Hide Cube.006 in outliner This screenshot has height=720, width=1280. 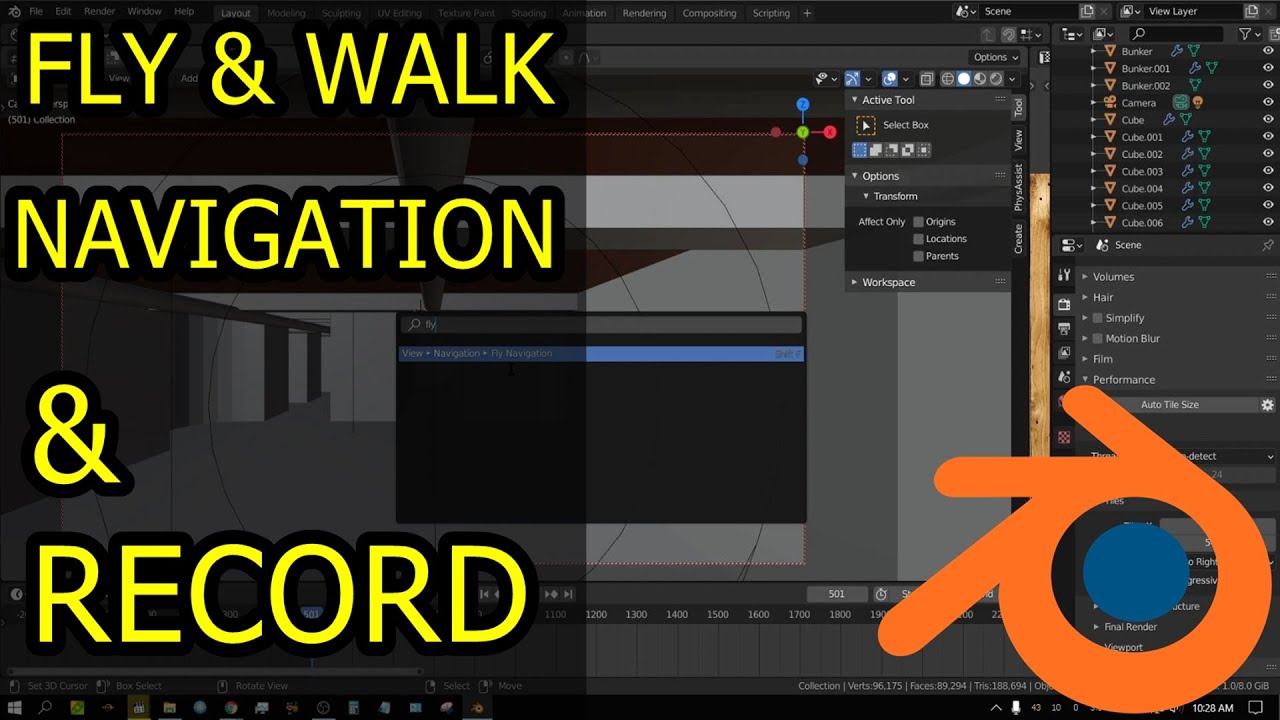[x=1268, y=222]
